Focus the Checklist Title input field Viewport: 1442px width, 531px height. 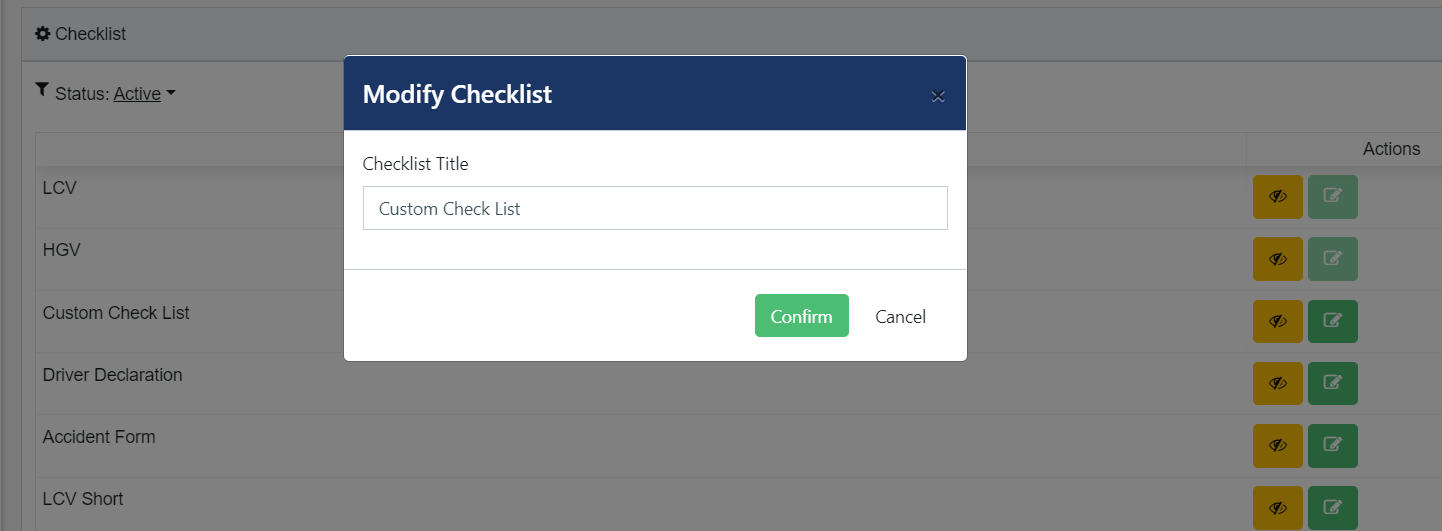(x=655, y=208)
